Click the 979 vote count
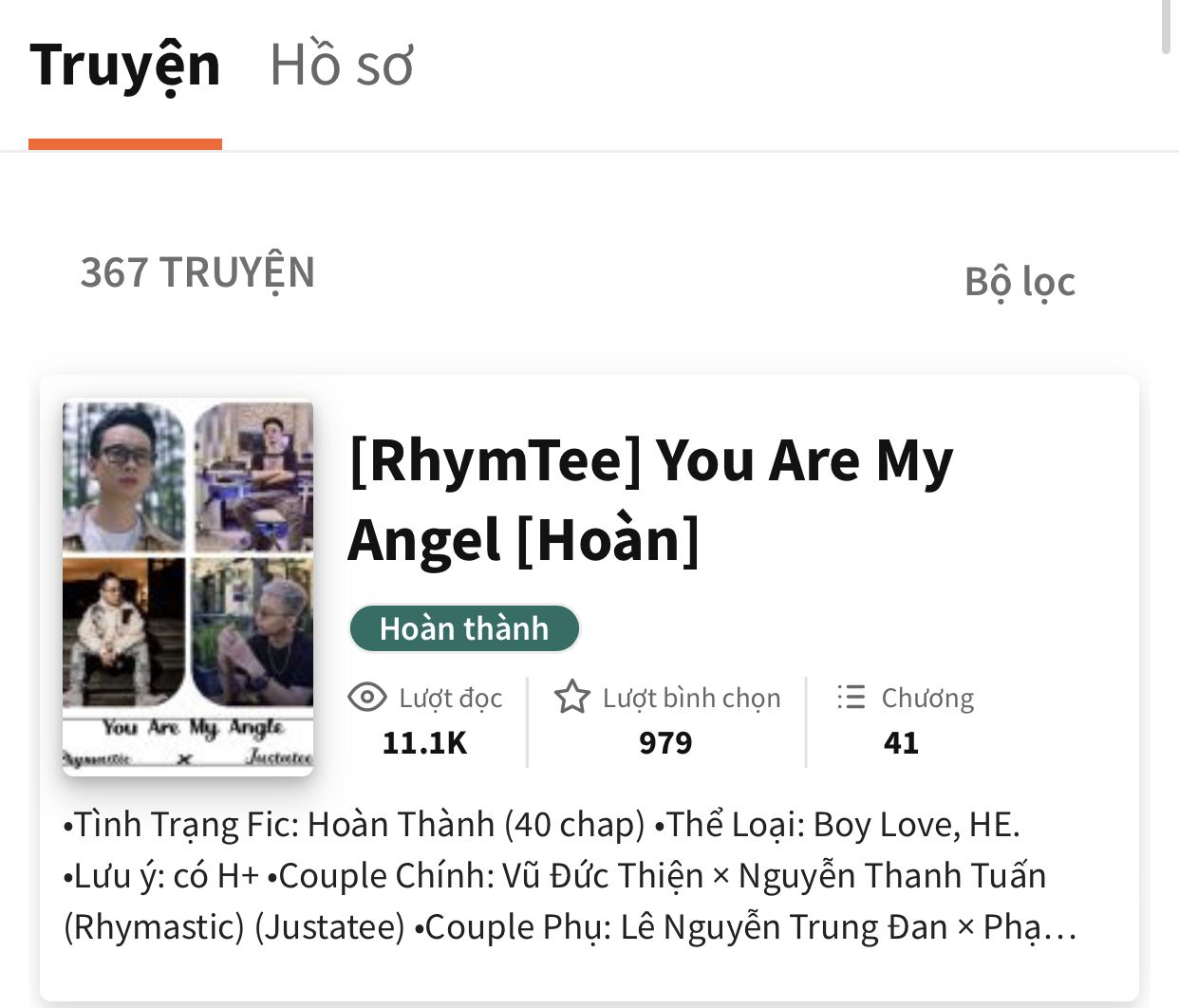Viewport: 1179px width, 1008px height. pos(665,742)
